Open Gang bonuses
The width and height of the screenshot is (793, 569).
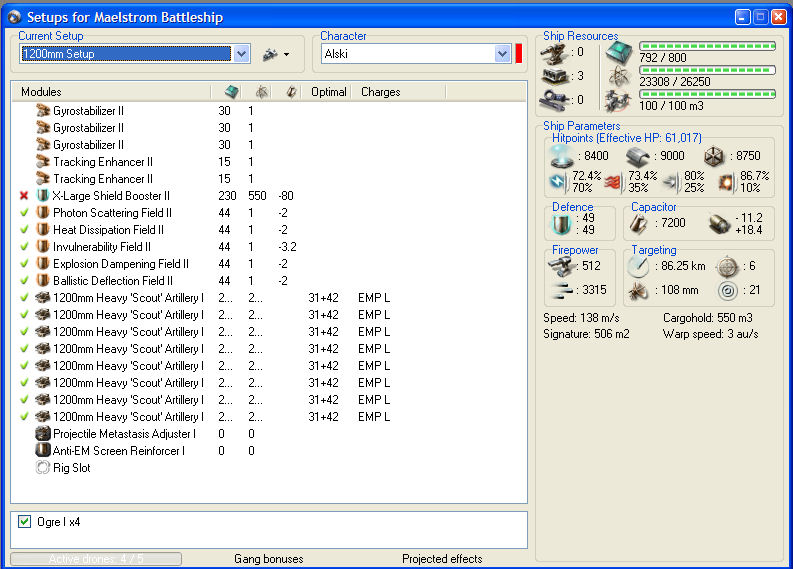[x=269, y=558]
